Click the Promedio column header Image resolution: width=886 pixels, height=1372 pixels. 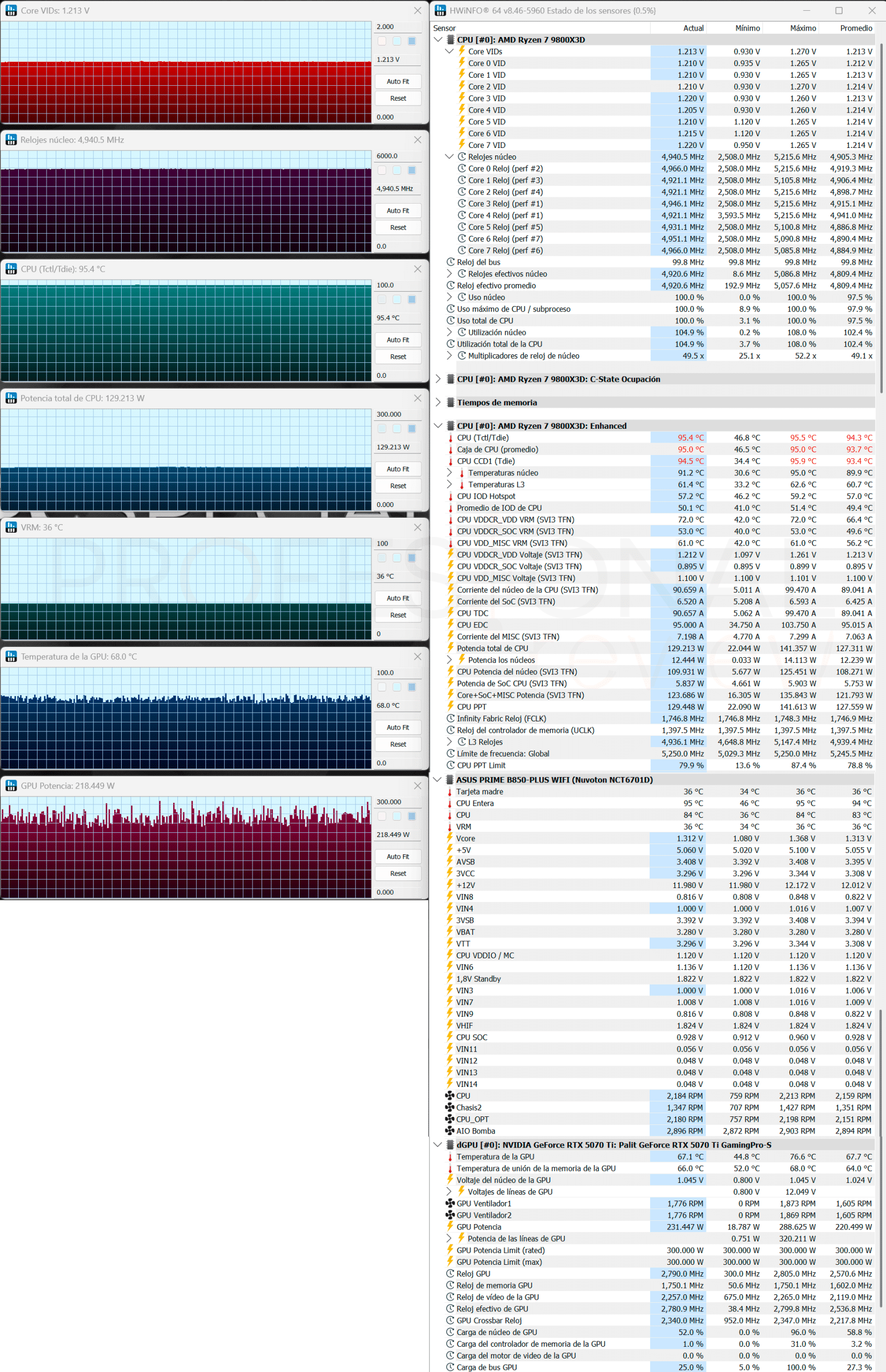point(846,28)
